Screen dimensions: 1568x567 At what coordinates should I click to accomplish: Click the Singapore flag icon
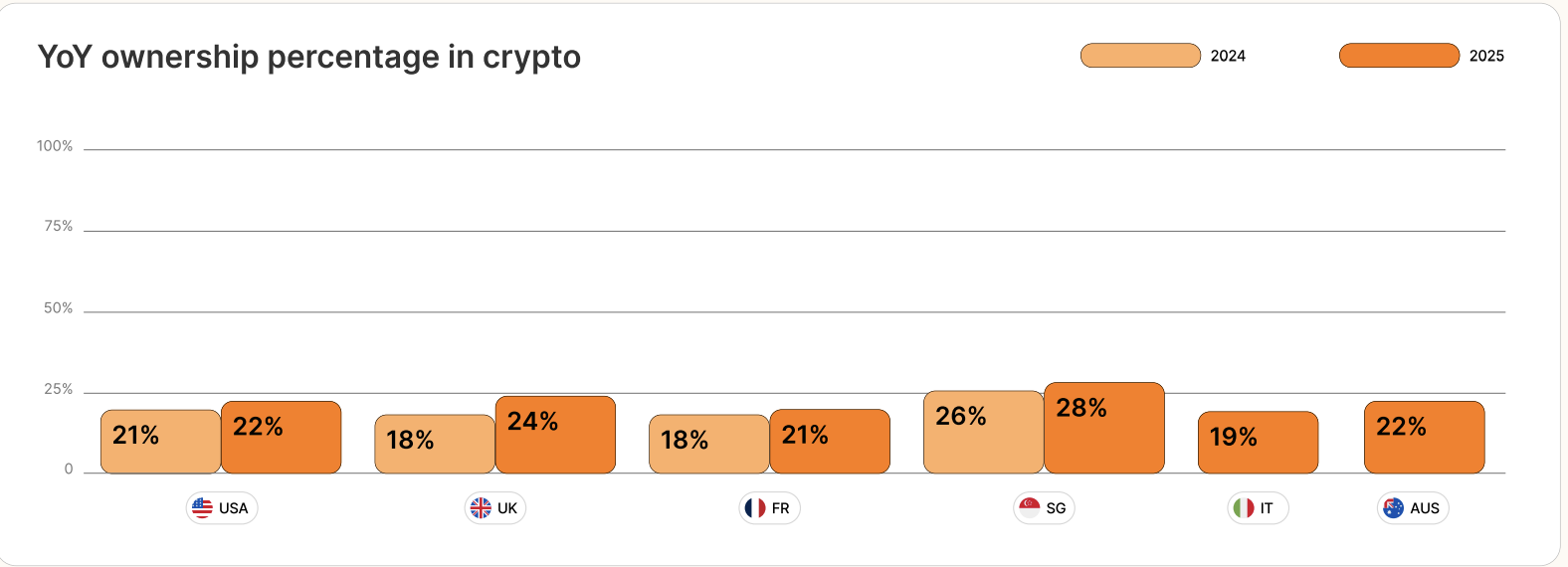[1030, 508]
